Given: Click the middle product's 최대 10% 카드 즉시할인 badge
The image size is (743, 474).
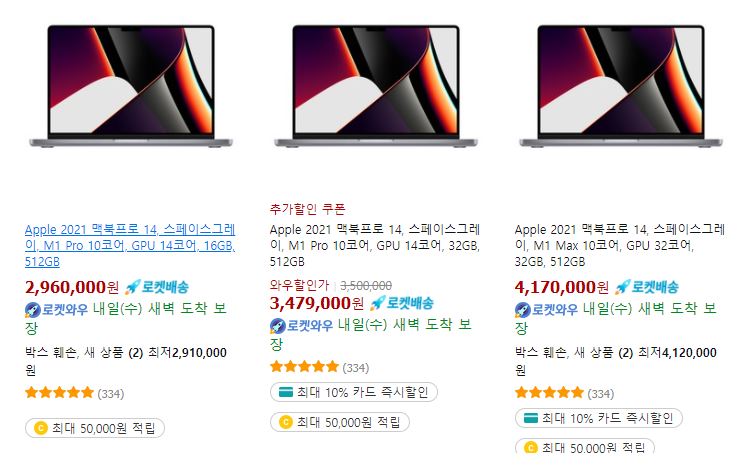Looking at the screenshot, I should 353,392.
